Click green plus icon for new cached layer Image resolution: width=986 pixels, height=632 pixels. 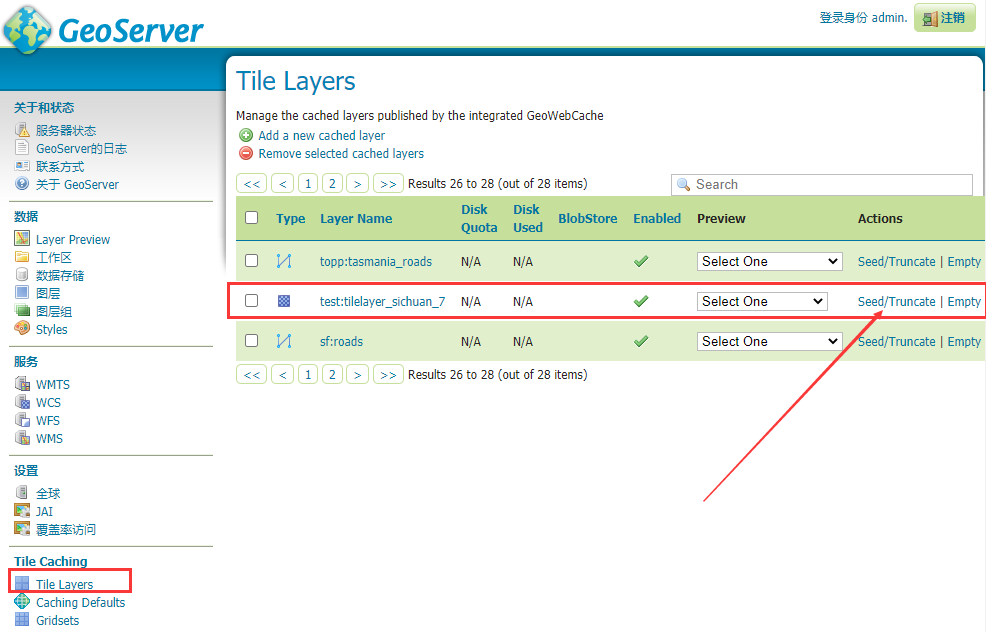(246, 135)
